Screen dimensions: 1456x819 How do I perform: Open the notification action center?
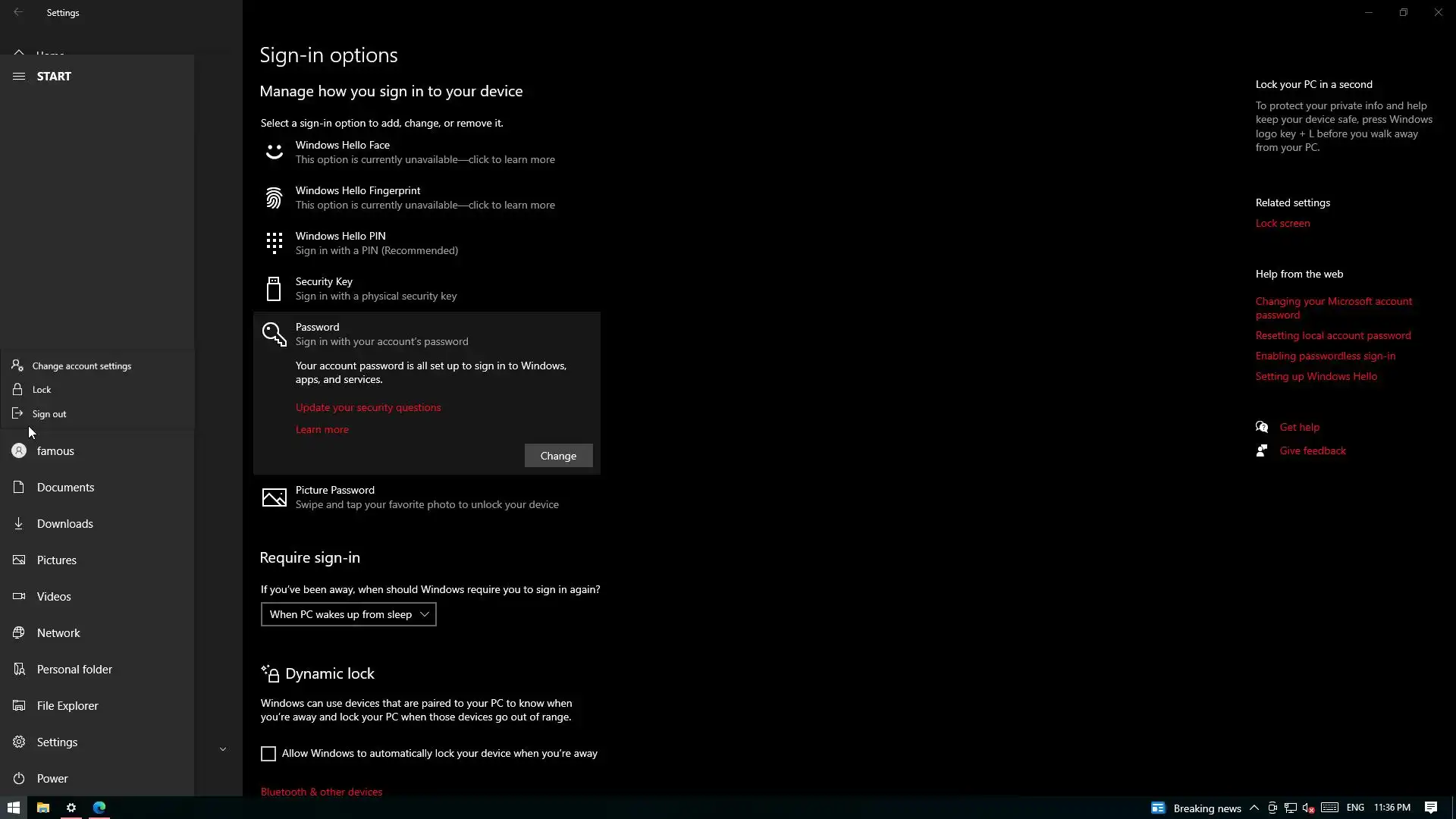1430,808
